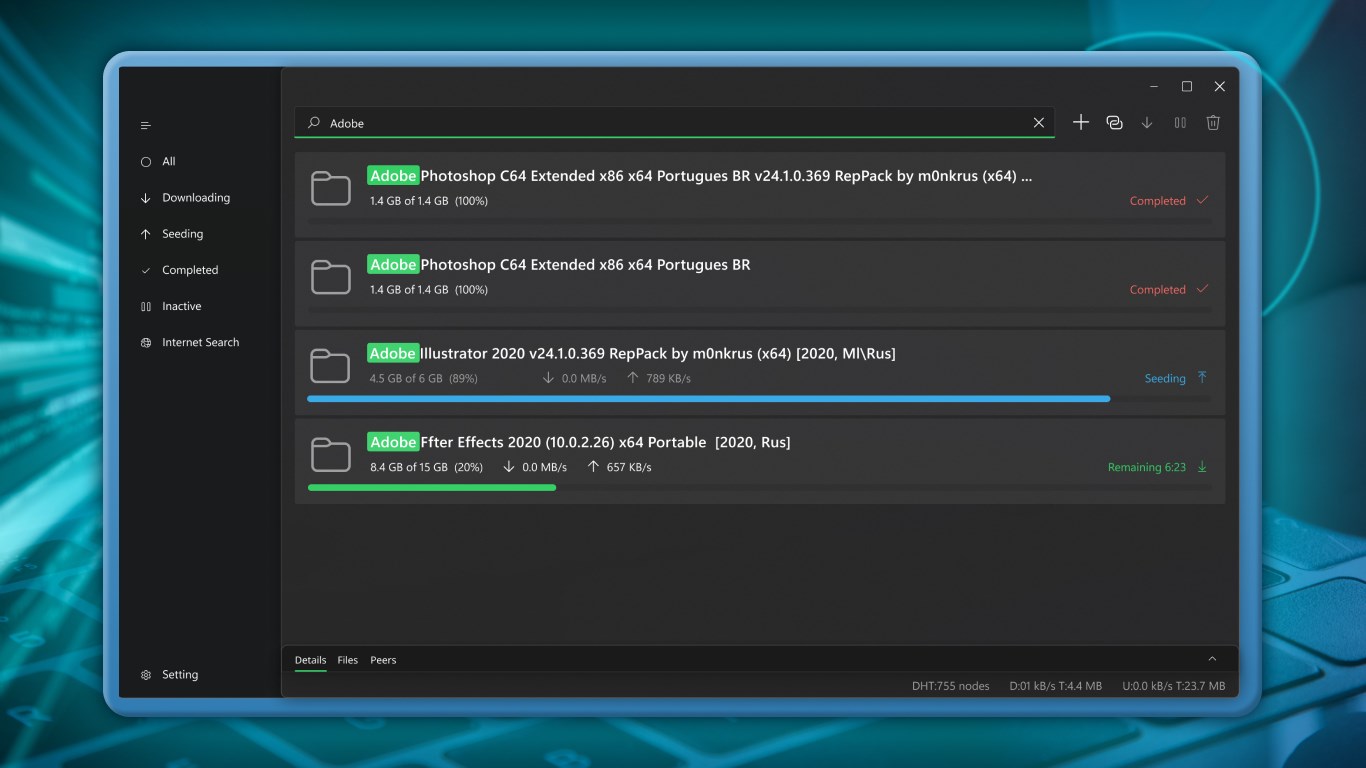
Task: Click the download arrow toolbar icon
Action: 1147,122
